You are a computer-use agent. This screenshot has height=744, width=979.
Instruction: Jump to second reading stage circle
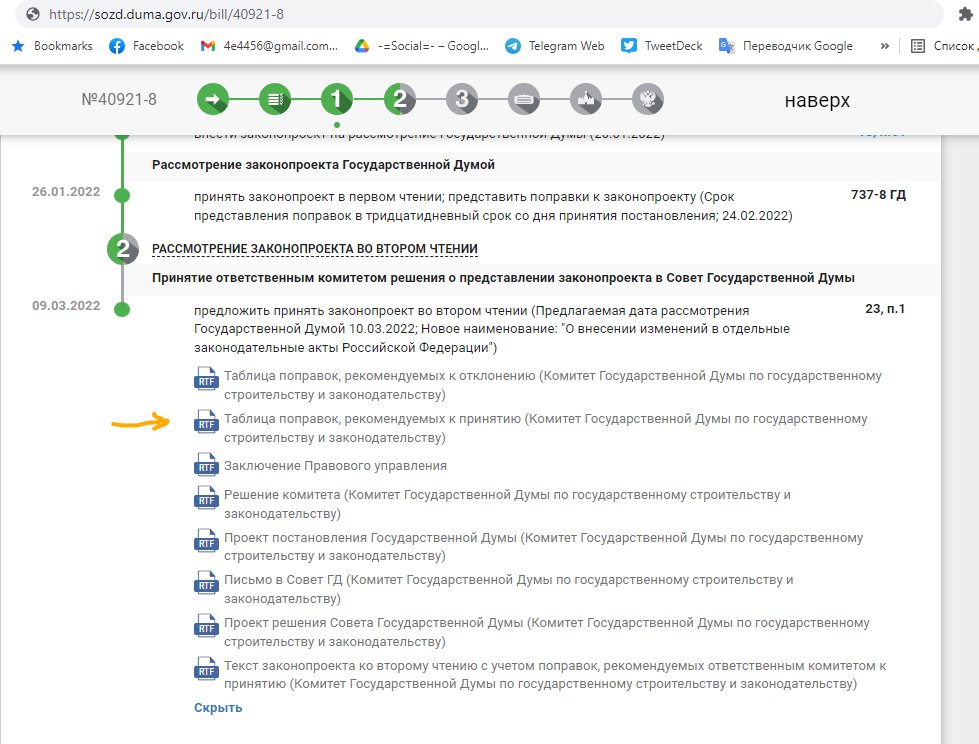(x=400, y=99)
